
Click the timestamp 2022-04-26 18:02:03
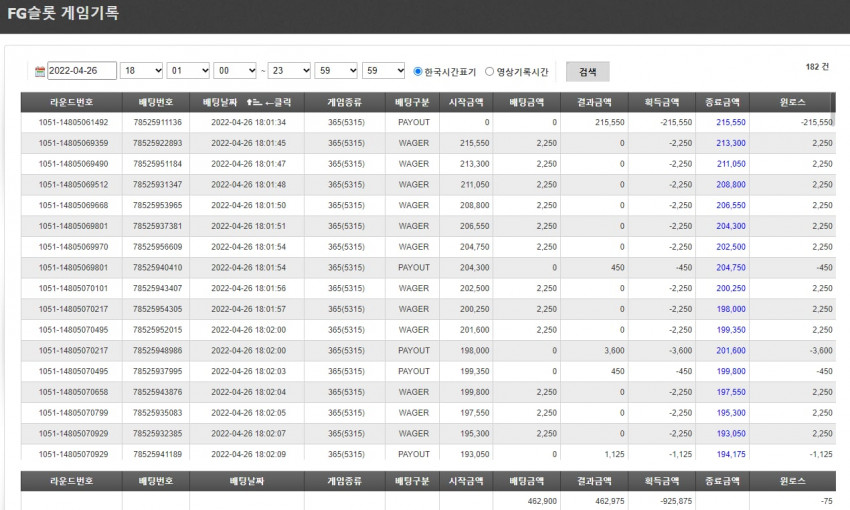click(x=248, y=371)
